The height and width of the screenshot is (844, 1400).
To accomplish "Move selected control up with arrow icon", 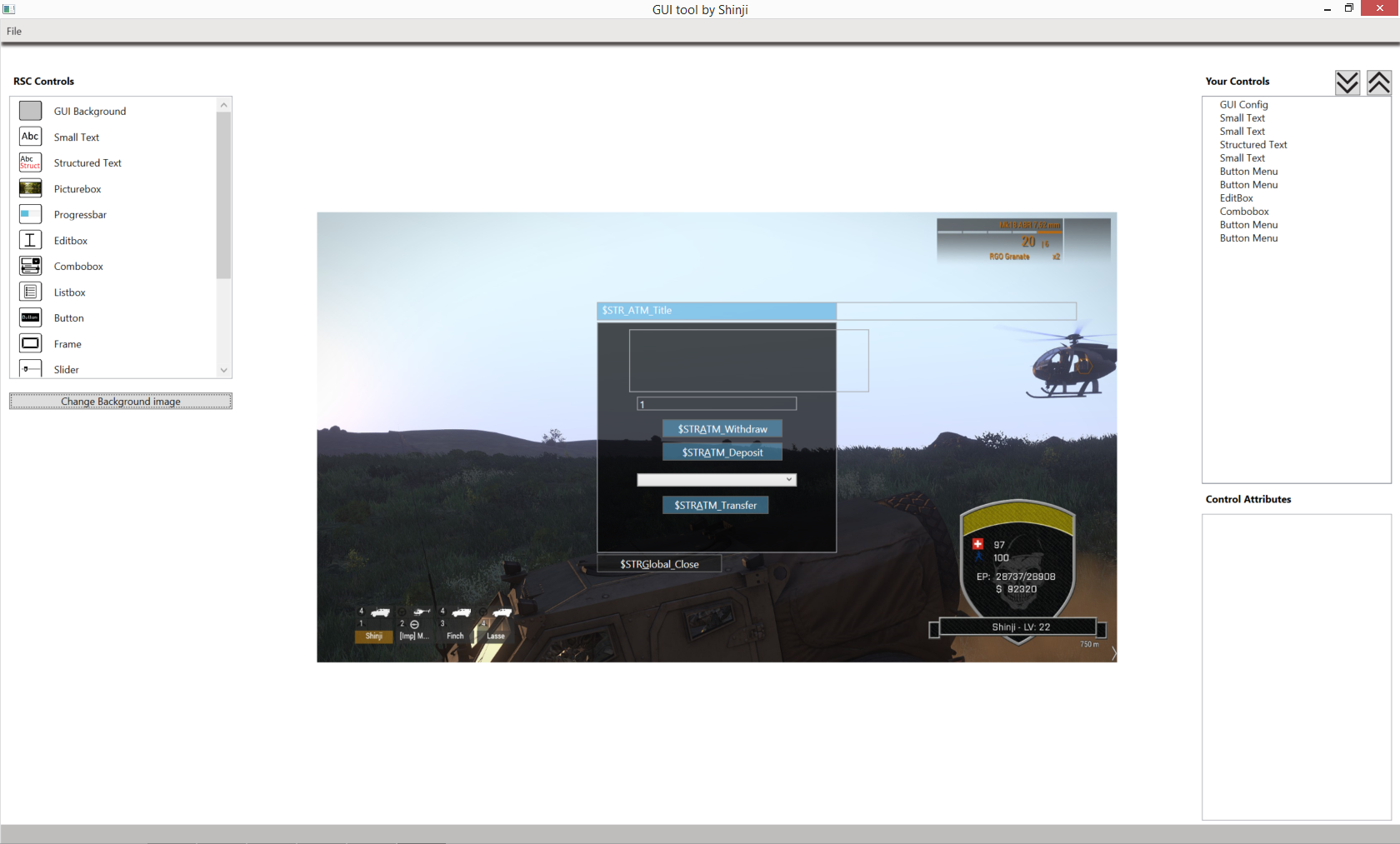I will [x=1379, y=82].
